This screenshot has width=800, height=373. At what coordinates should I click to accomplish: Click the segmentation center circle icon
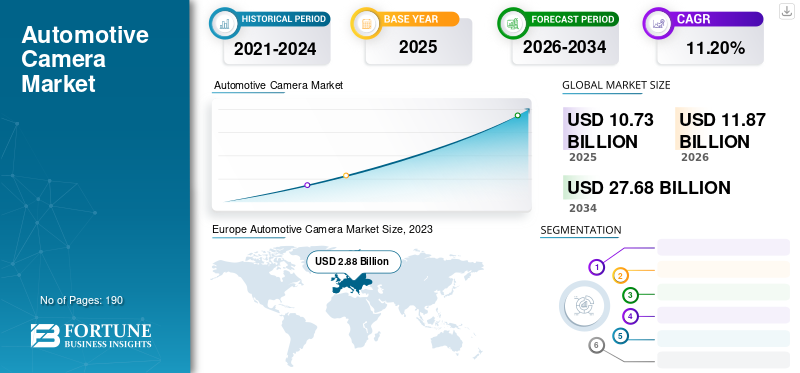[x=584, y=305]
